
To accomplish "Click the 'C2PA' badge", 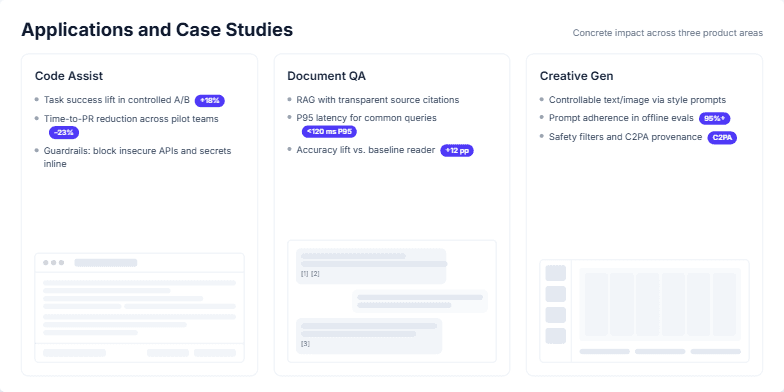I will coord(722,138).
